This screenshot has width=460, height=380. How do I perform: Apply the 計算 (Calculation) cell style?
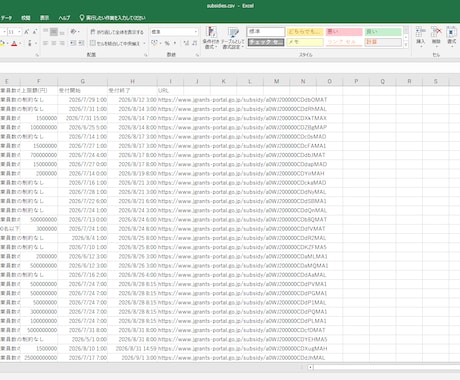click(383, 42)
